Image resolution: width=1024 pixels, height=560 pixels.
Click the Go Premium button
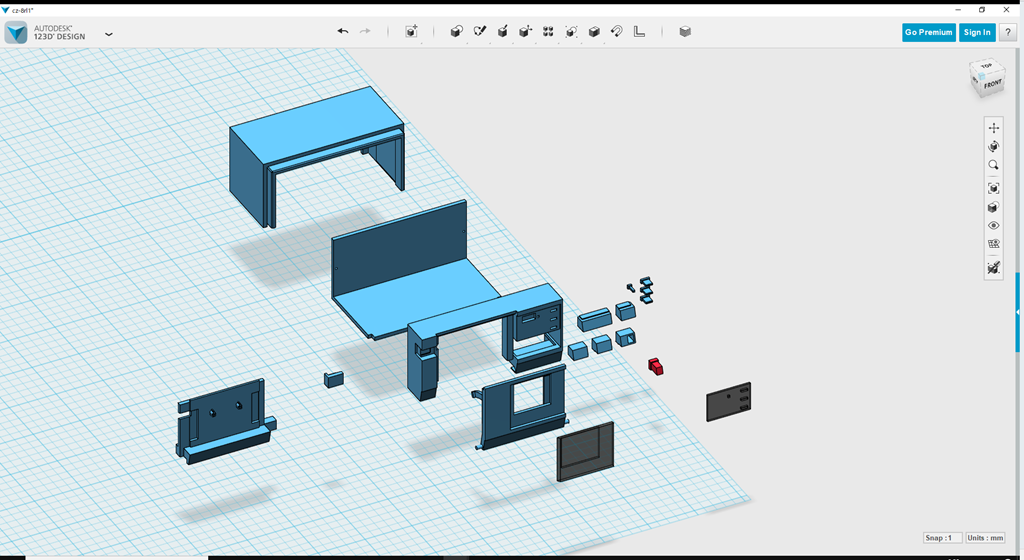928,32
